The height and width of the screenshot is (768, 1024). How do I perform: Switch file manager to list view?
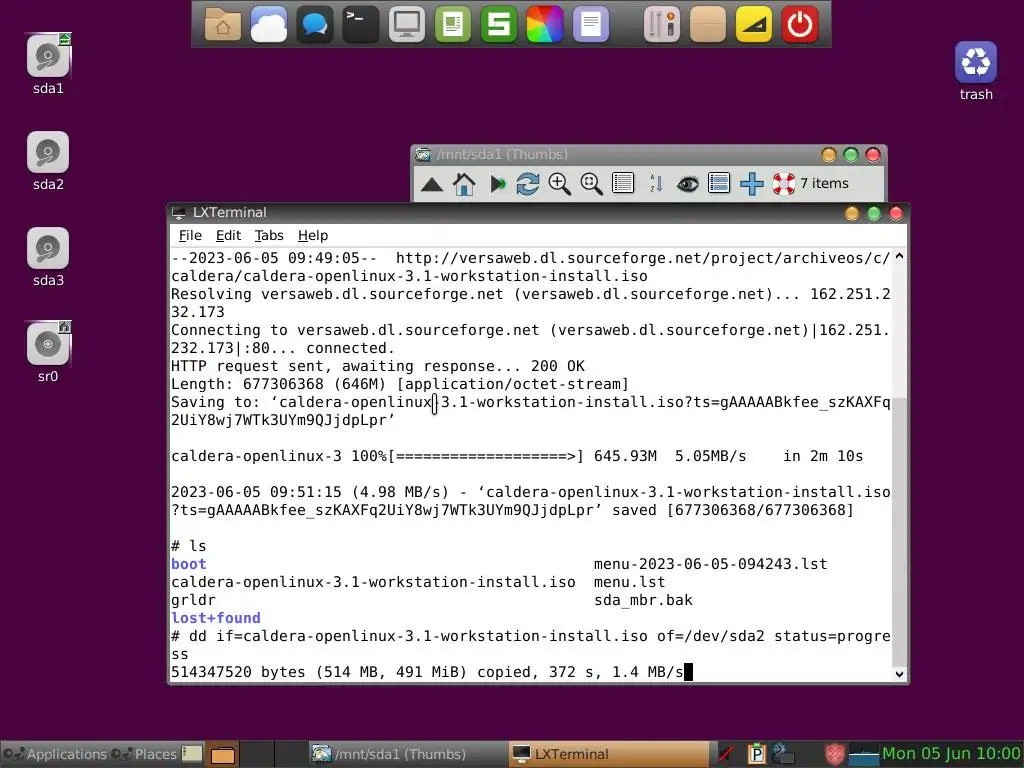coord(623,184)
